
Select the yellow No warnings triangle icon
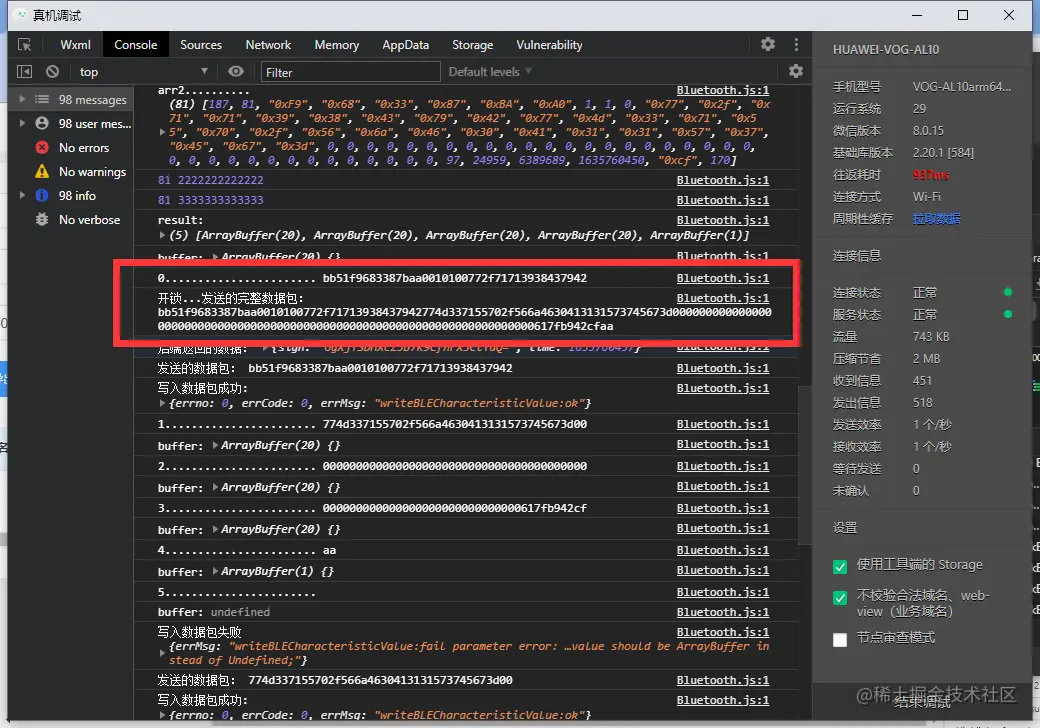pos(42,171)
